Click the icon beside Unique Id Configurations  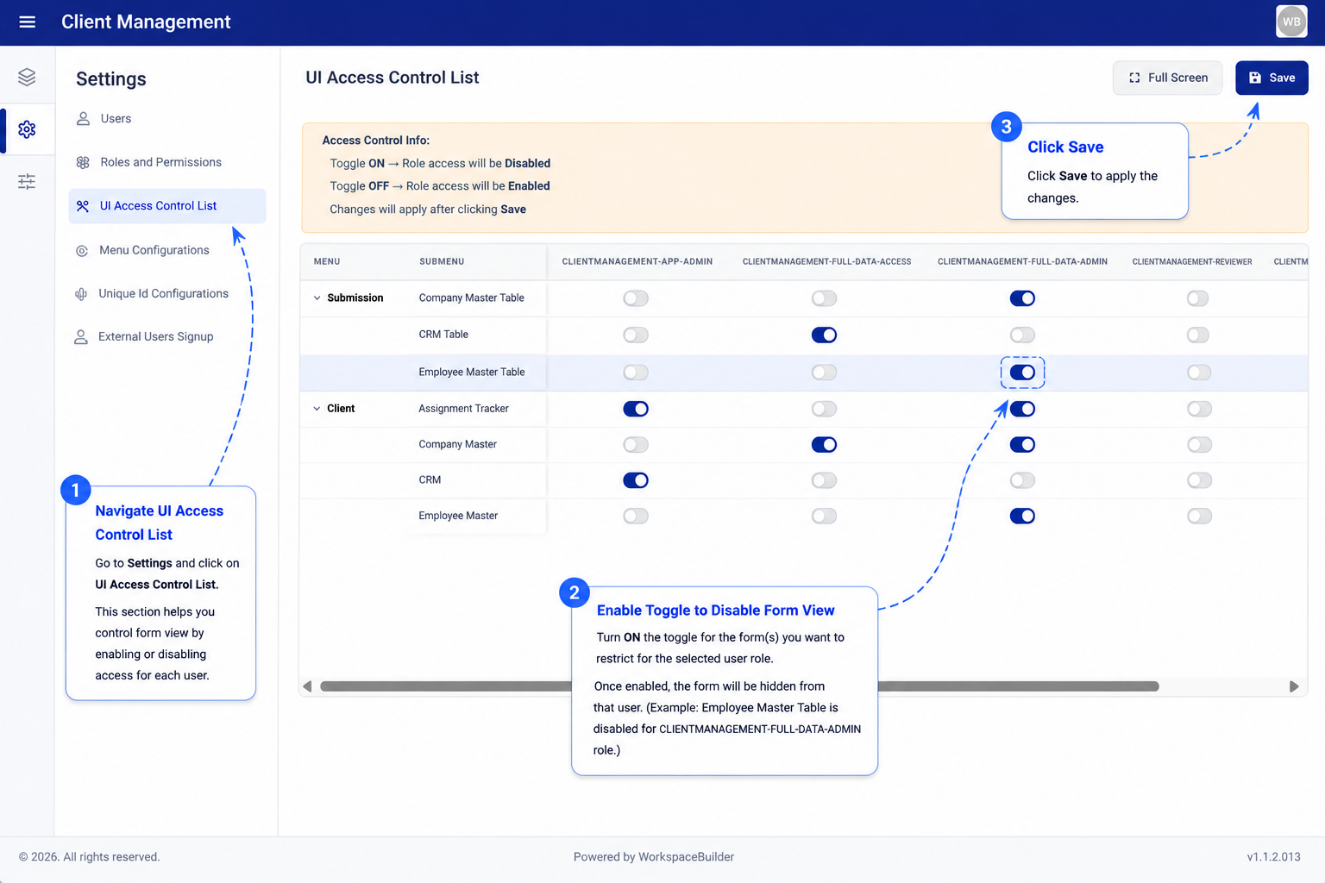point(81,294)
